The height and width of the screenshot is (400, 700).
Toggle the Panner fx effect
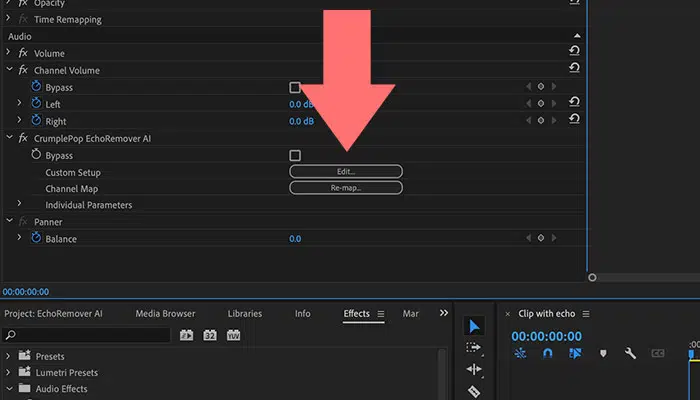point(23,221)
